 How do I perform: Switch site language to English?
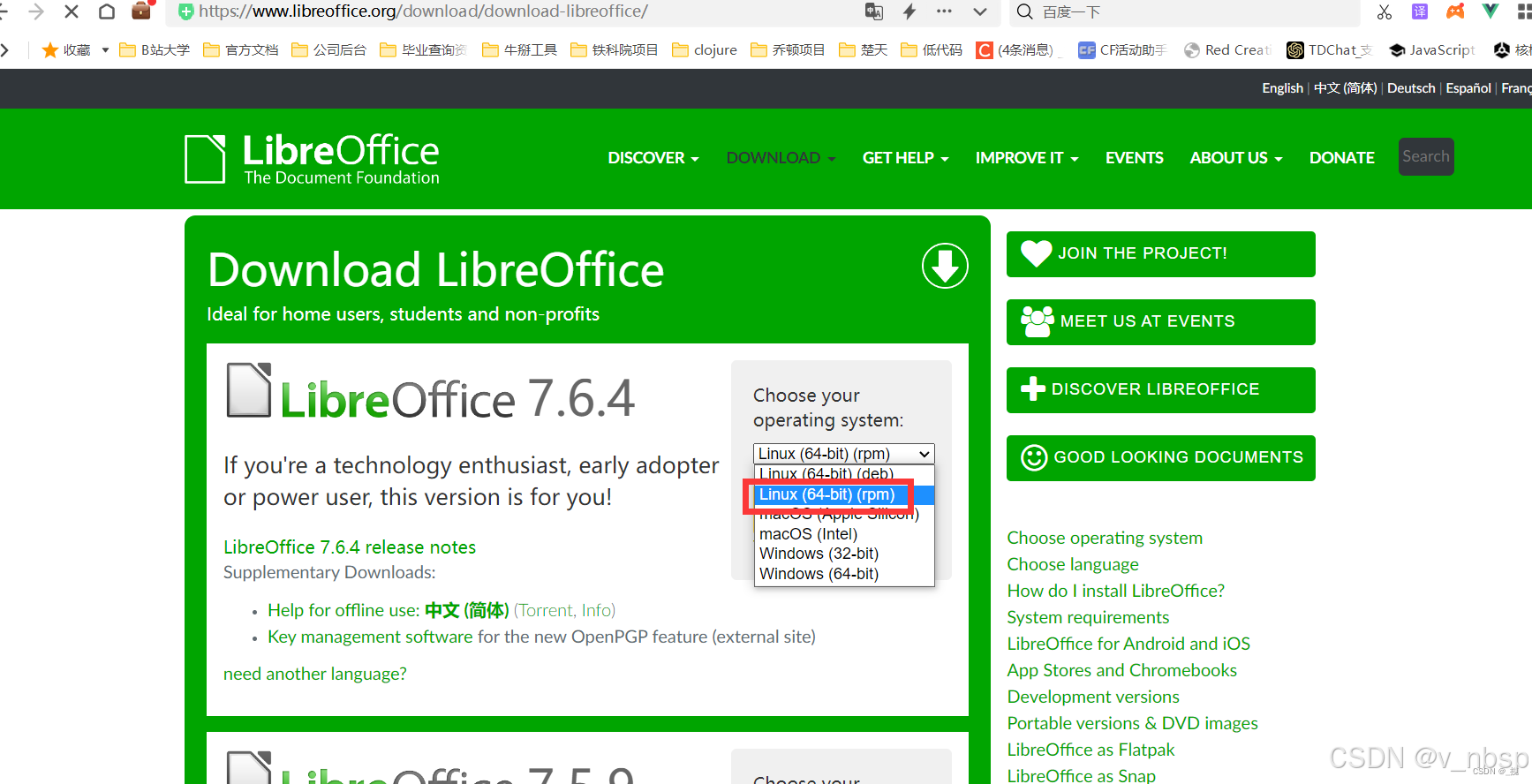(1282, 87)
